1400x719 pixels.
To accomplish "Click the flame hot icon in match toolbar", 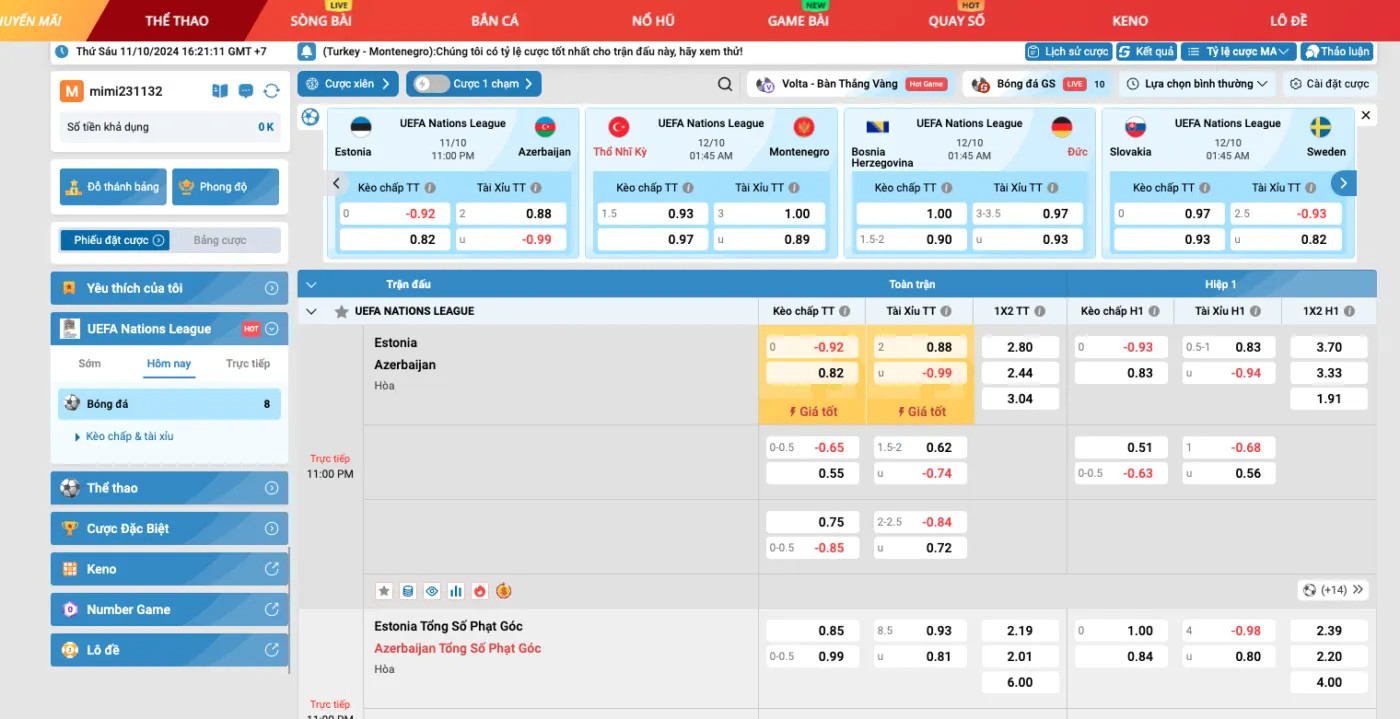I will (480, 591).
